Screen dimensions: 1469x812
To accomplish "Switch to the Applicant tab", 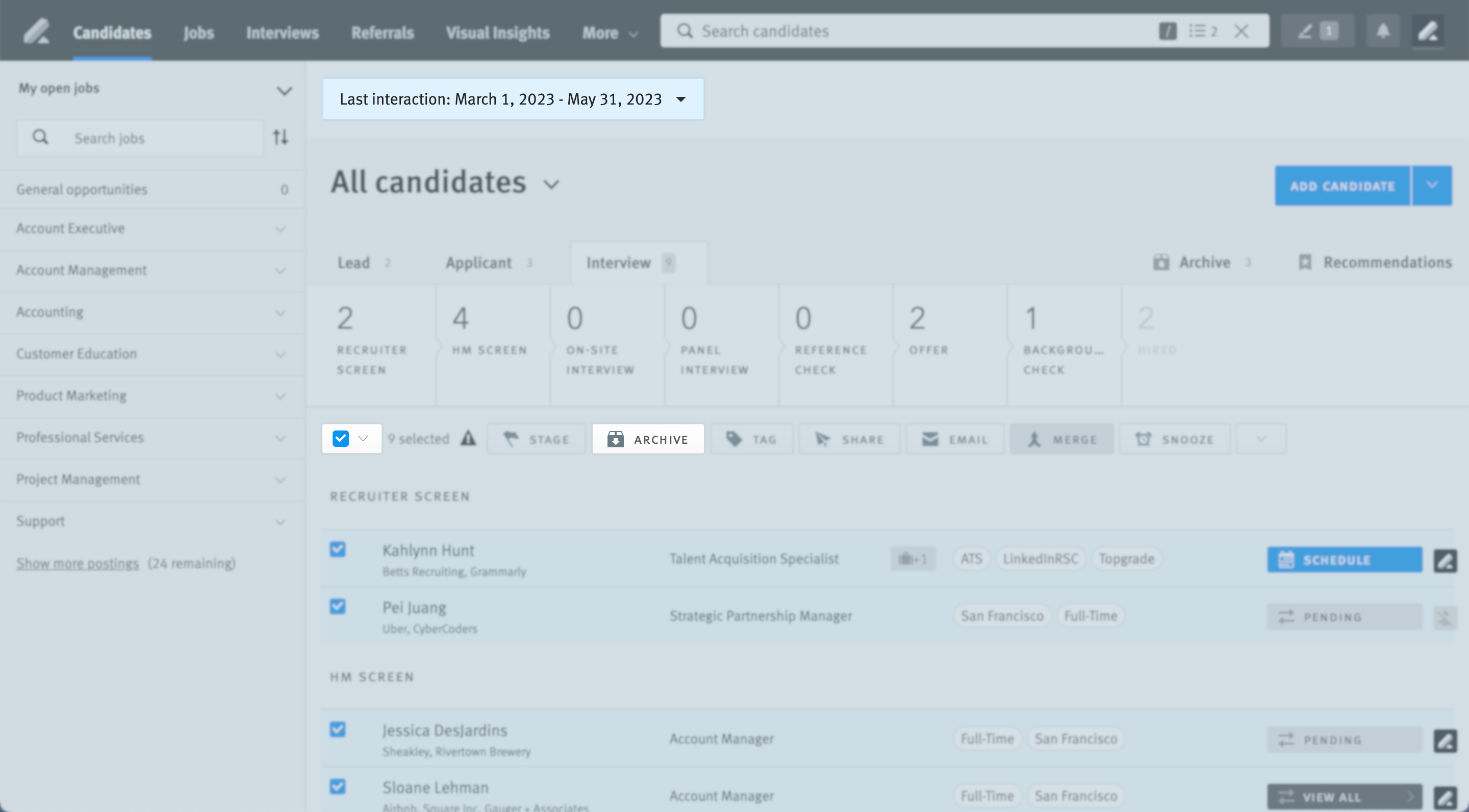I will (479, 262).
